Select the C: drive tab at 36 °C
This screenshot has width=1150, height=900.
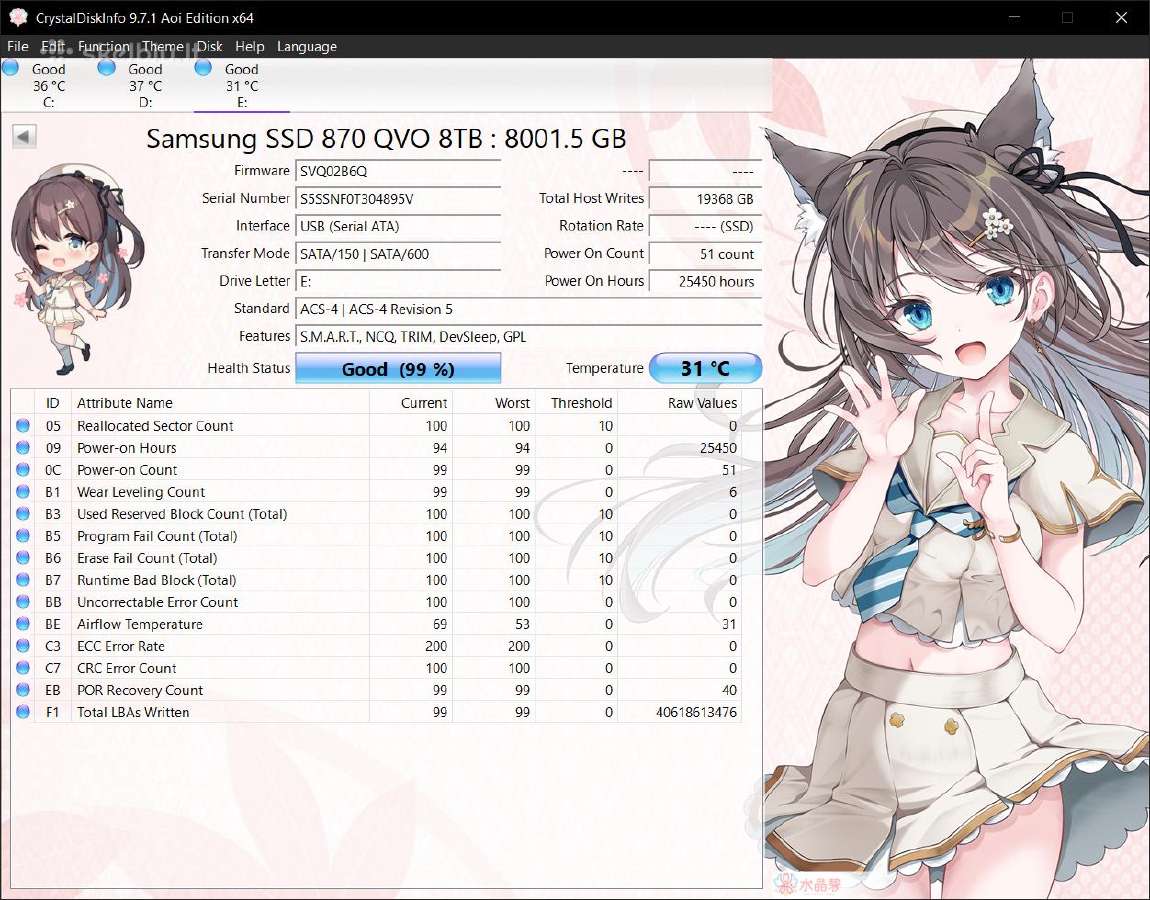(48, 85)
